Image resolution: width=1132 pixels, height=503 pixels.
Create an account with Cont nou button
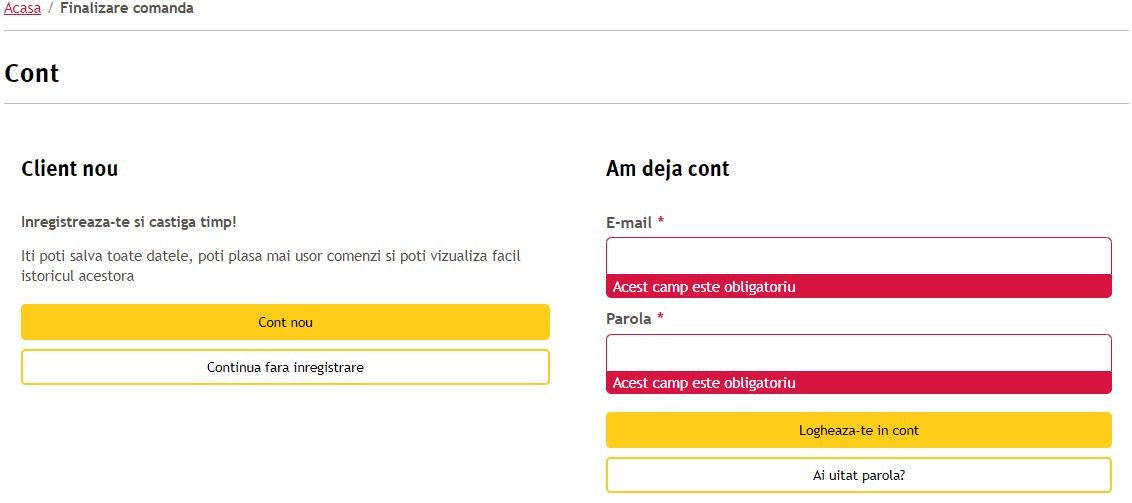tap(285, 322)
